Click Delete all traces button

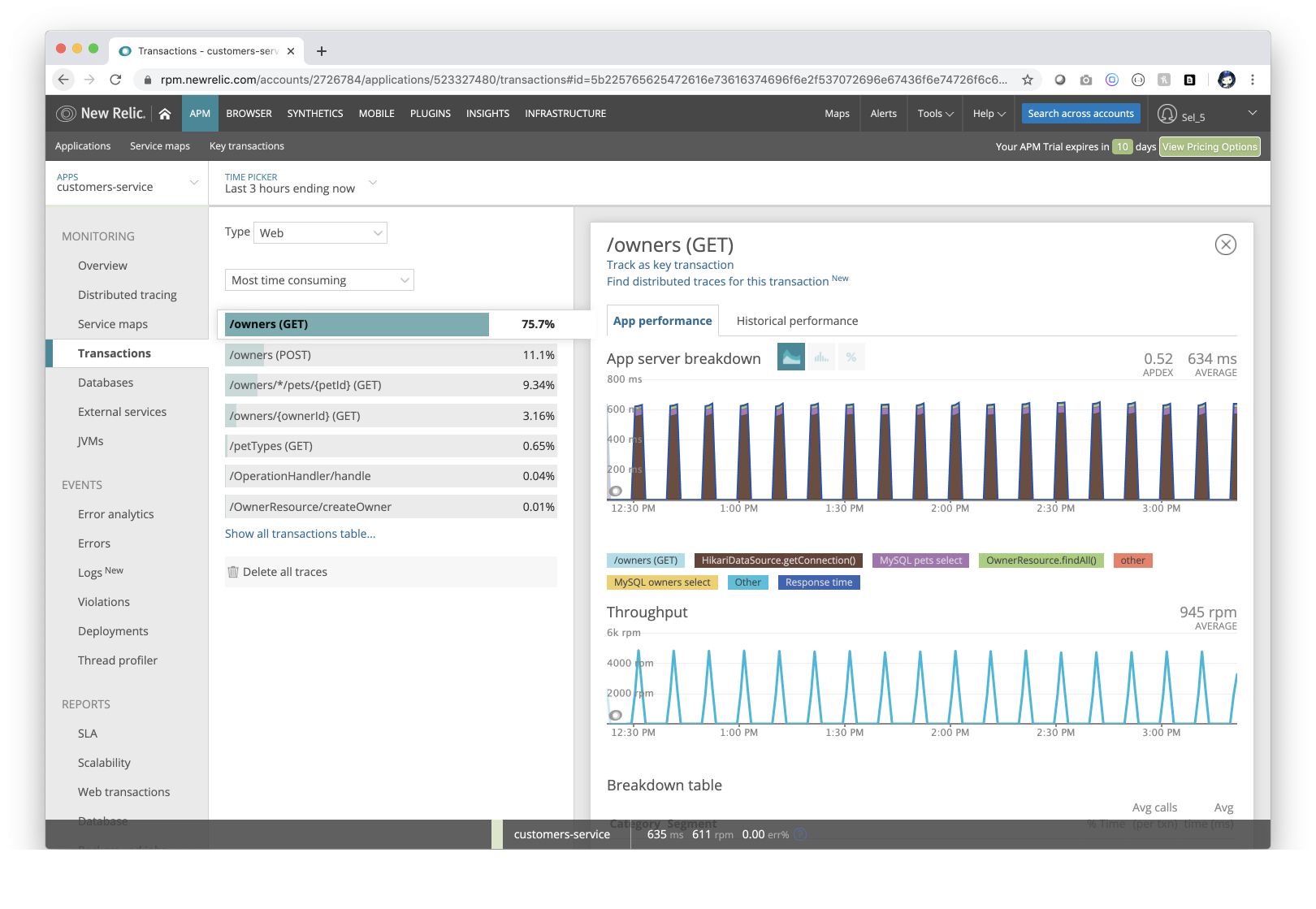(392, 572)
